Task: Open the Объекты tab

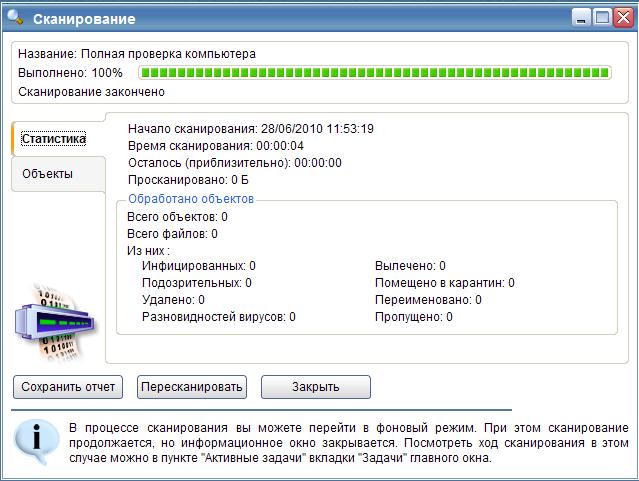Action: (x=48, y=173)
